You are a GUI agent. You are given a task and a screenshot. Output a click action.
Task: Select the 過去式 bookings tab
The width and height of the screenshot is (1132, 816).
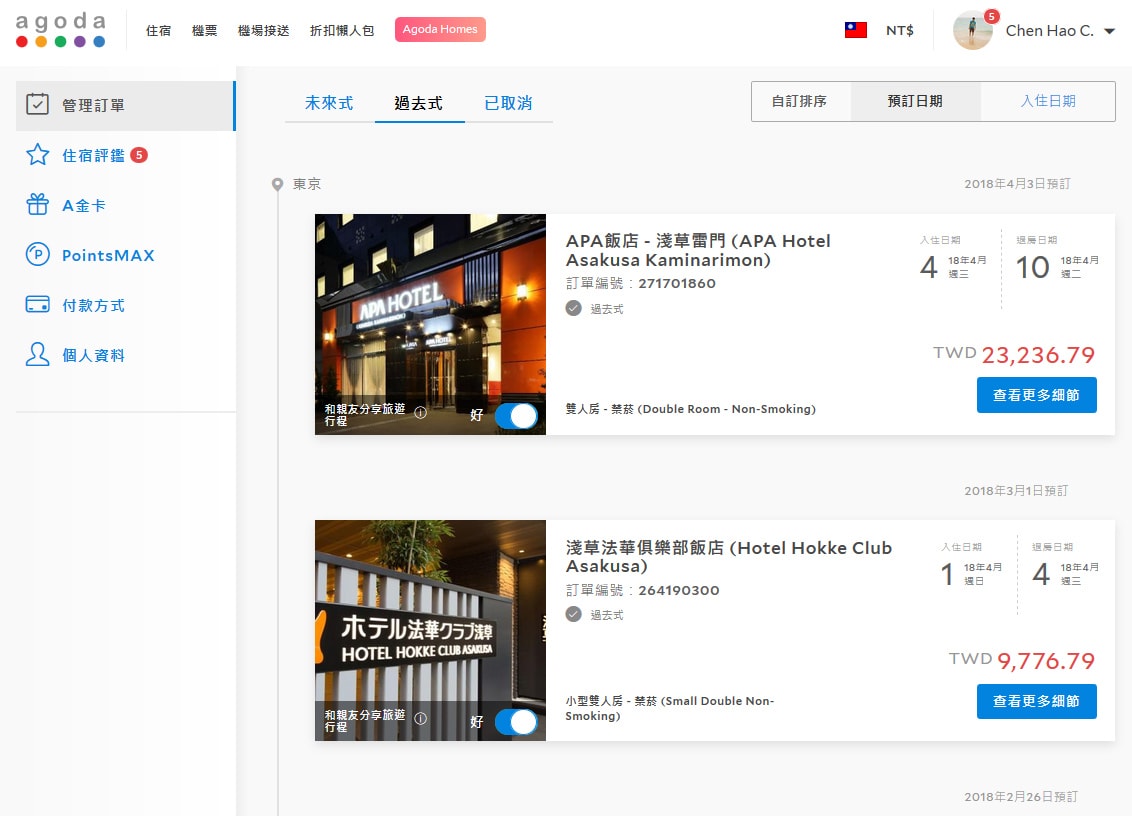(x=419, y=103)
